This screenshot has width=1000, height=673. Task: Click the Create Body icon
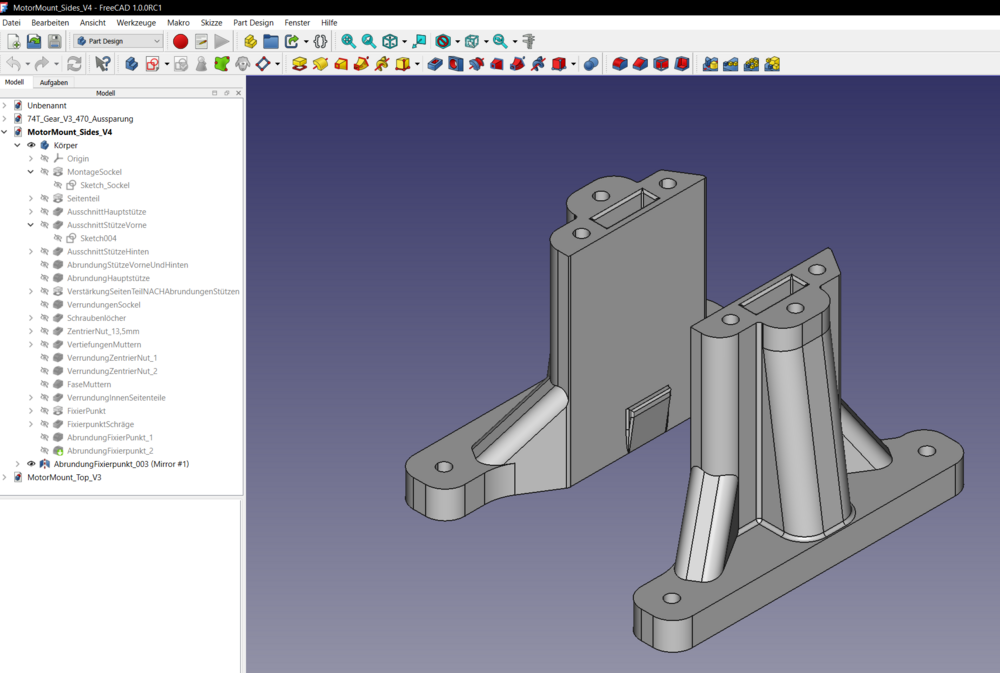click(x=131, y=64)
